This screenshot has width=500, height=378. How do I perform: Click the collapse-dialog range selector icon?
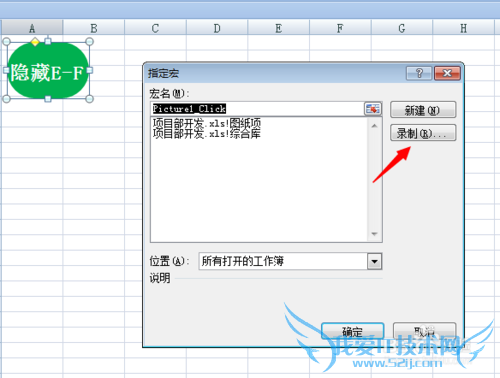coord(373,109)
